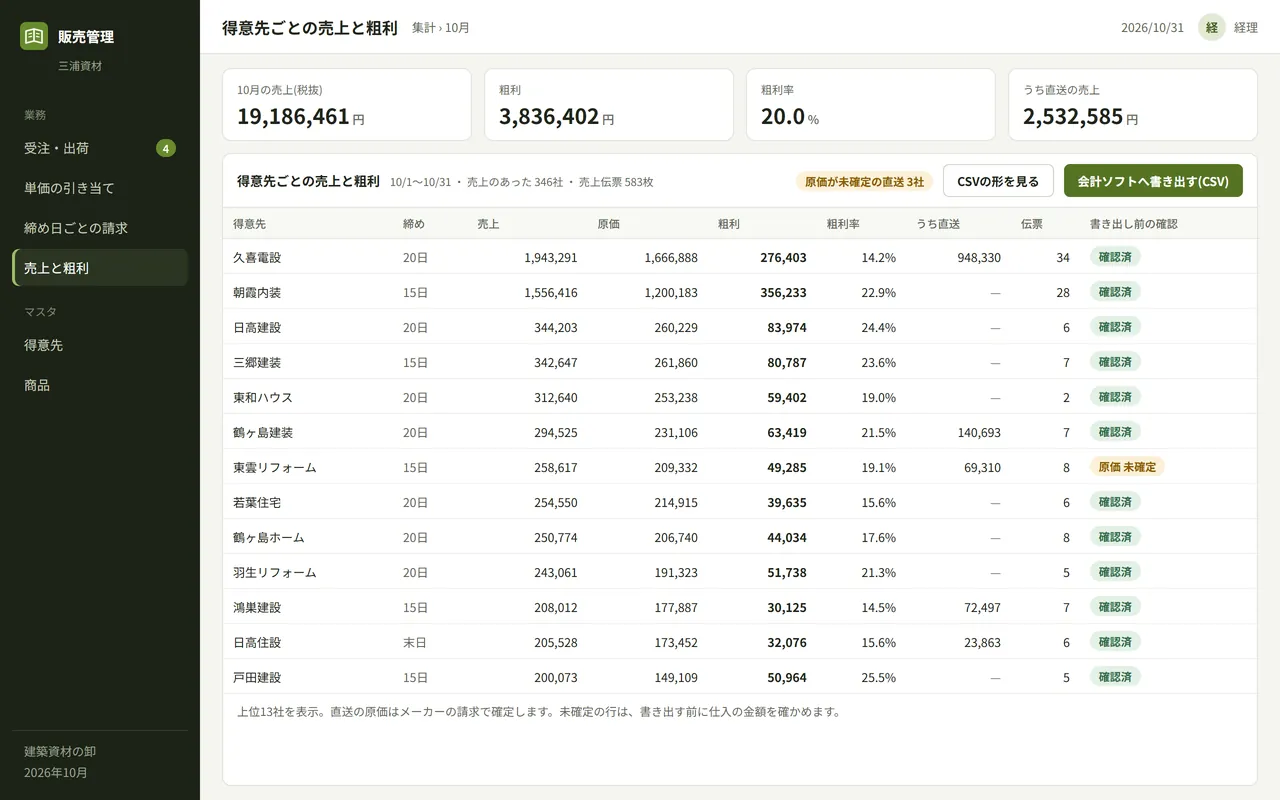Click the 売上 column header
This screenshot has width=1280, height=800.
click(x=488, y=224)
